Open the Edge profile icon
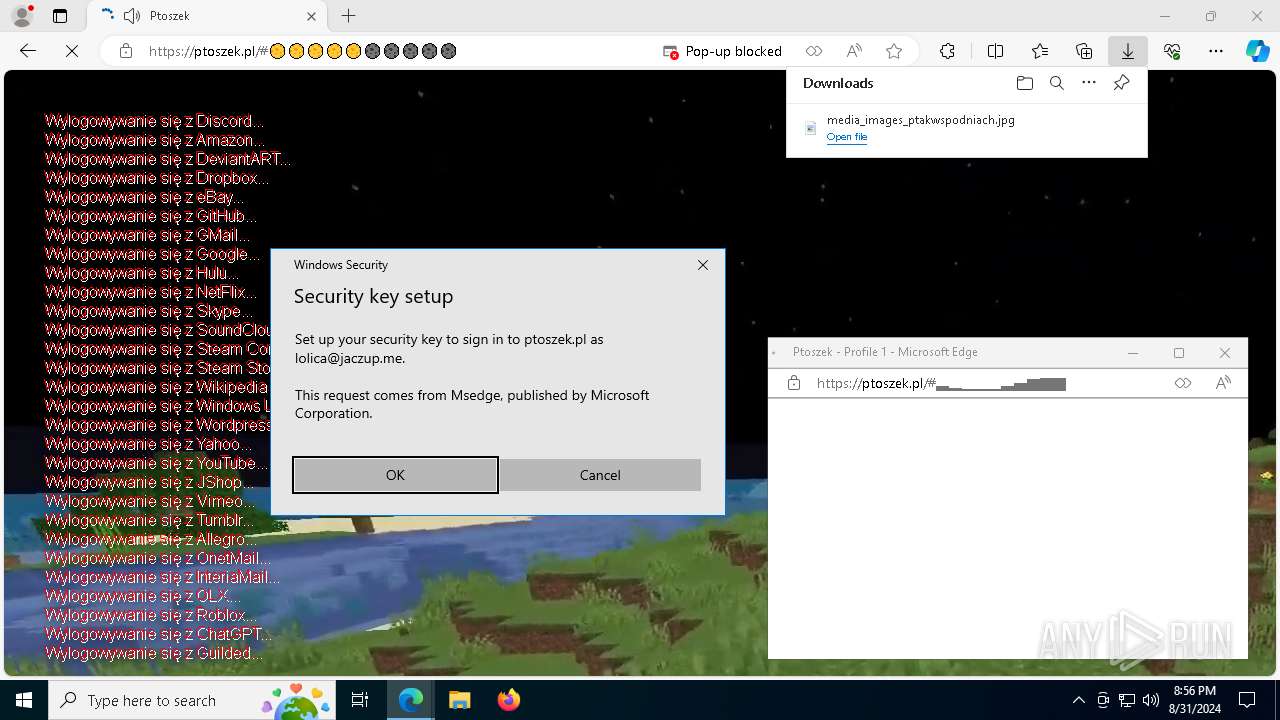The height and width of the screenshot is (720, 1280). [x=21, y=16]
